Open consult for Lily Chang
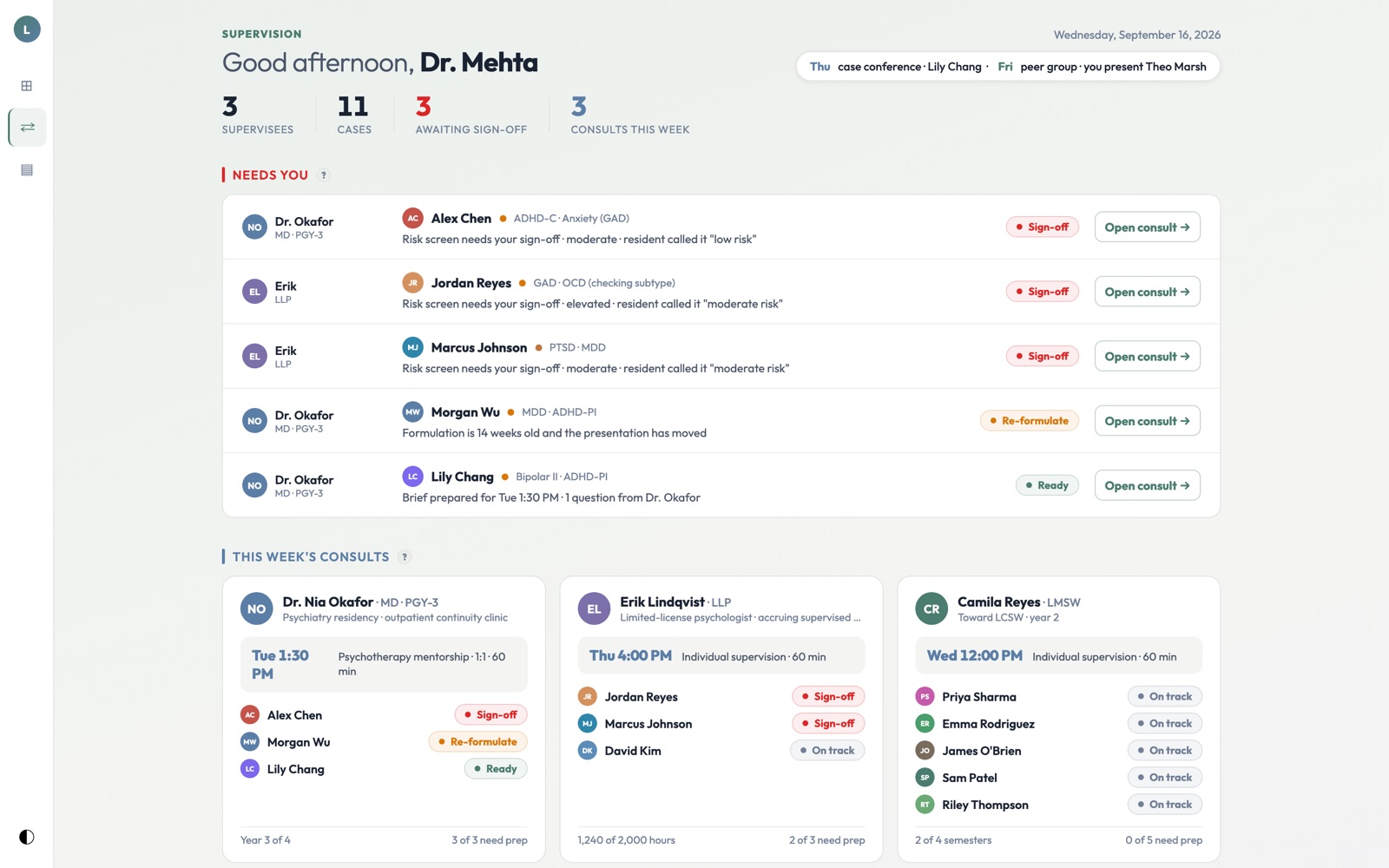 [1147, 485]
